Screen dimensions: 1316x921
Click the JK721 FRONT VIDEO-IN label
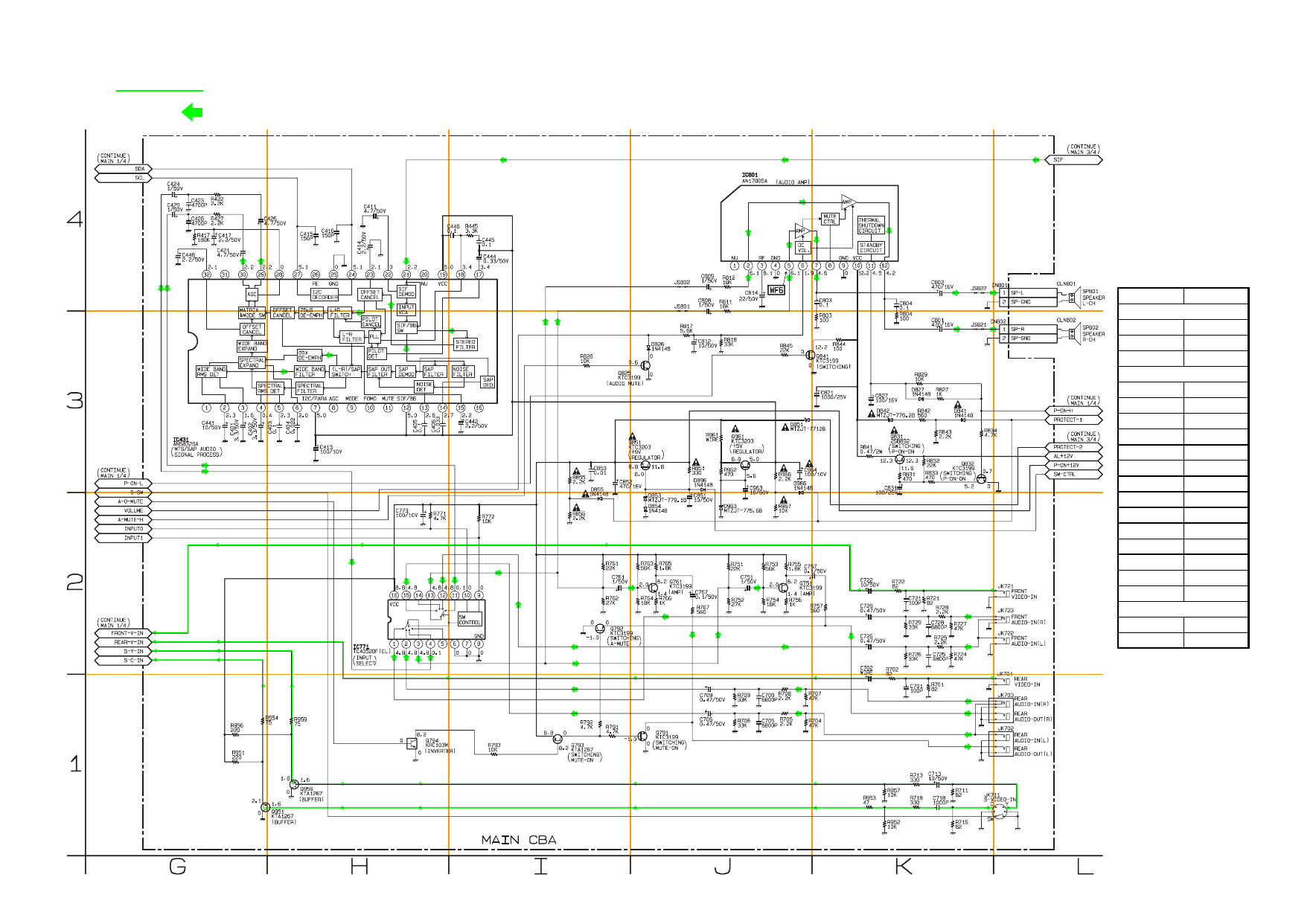1023,594
